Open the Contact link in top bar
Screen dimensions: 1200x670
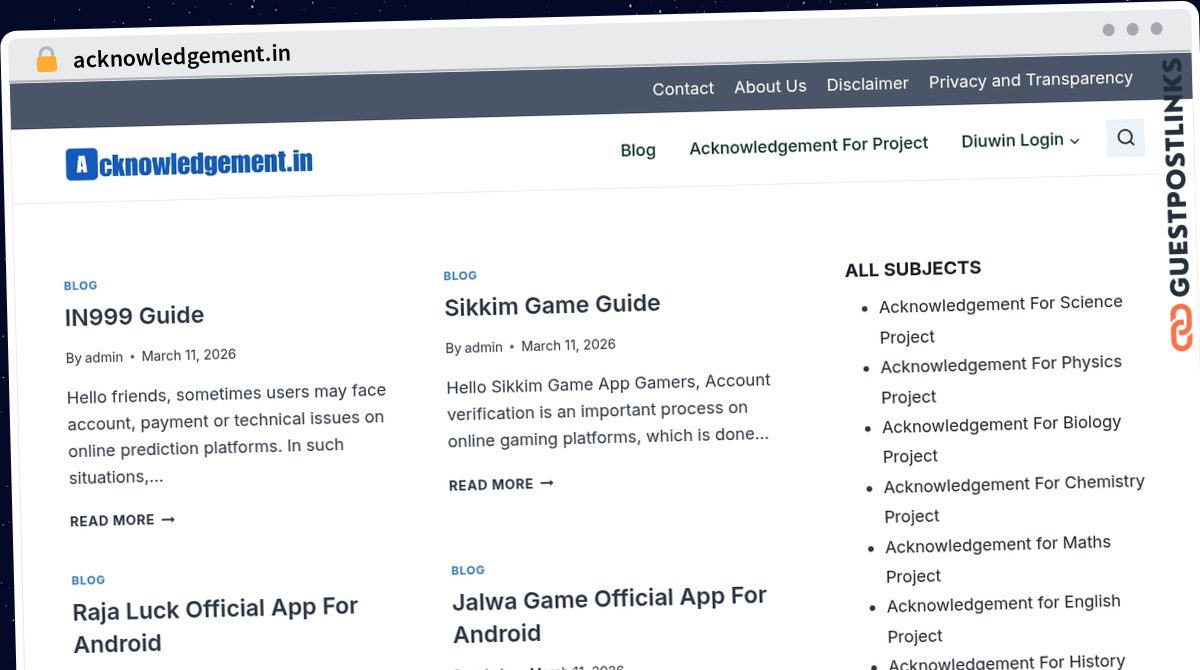[683, 89]
